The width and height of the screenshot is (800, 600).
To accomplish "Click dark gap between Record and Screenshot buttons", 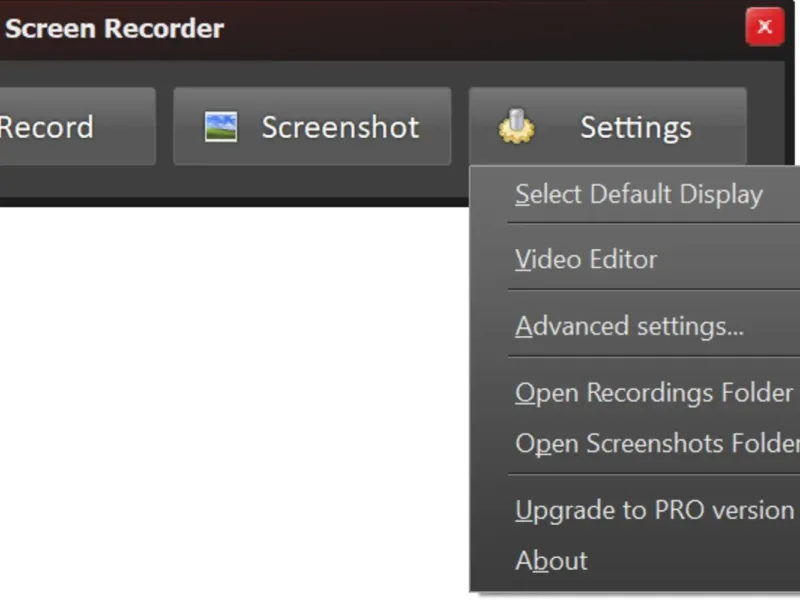I will [164, 127].
